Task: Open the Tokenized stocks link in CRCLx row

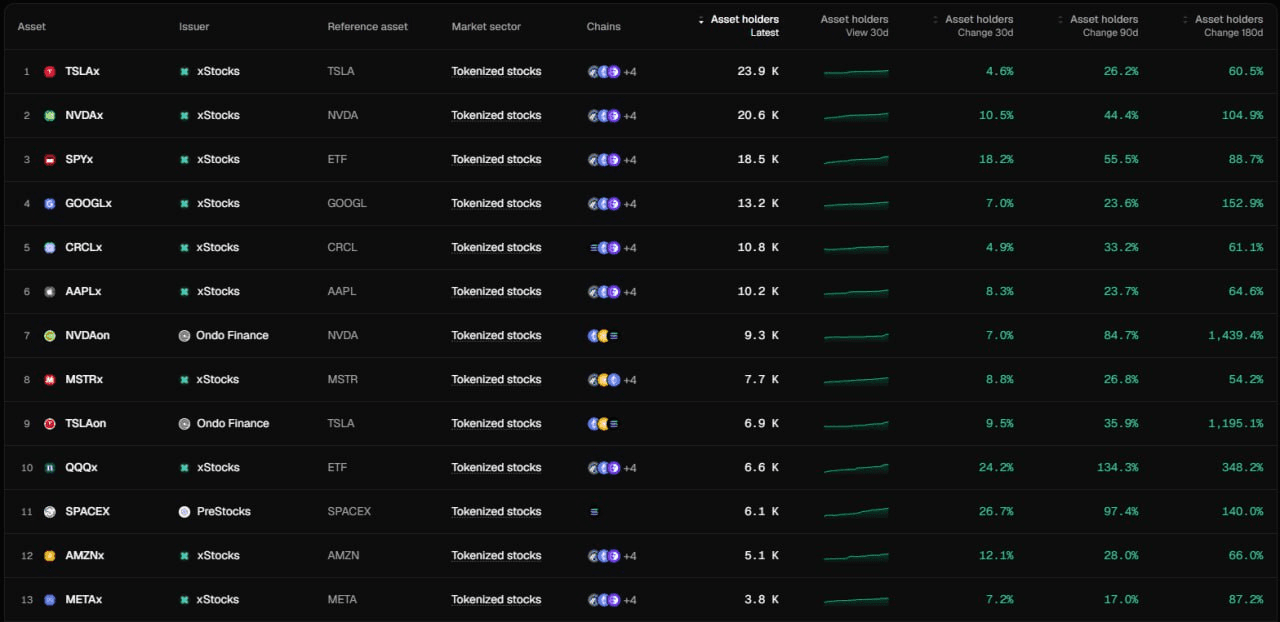Action: [496, 248]
